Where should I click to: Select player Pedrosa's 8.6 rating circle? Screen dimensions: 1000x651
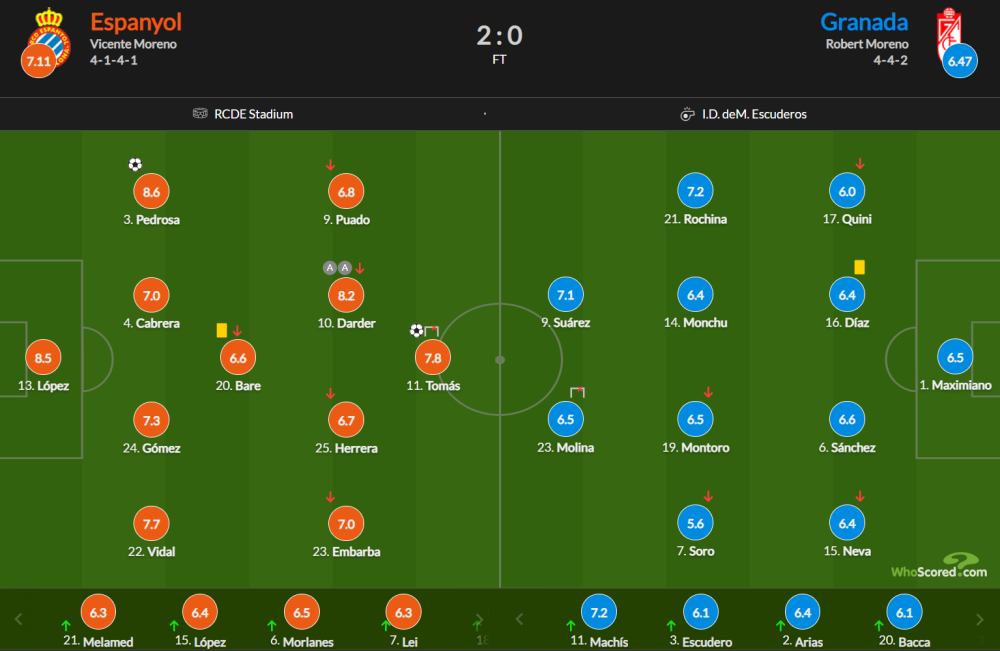coord(151,191)
